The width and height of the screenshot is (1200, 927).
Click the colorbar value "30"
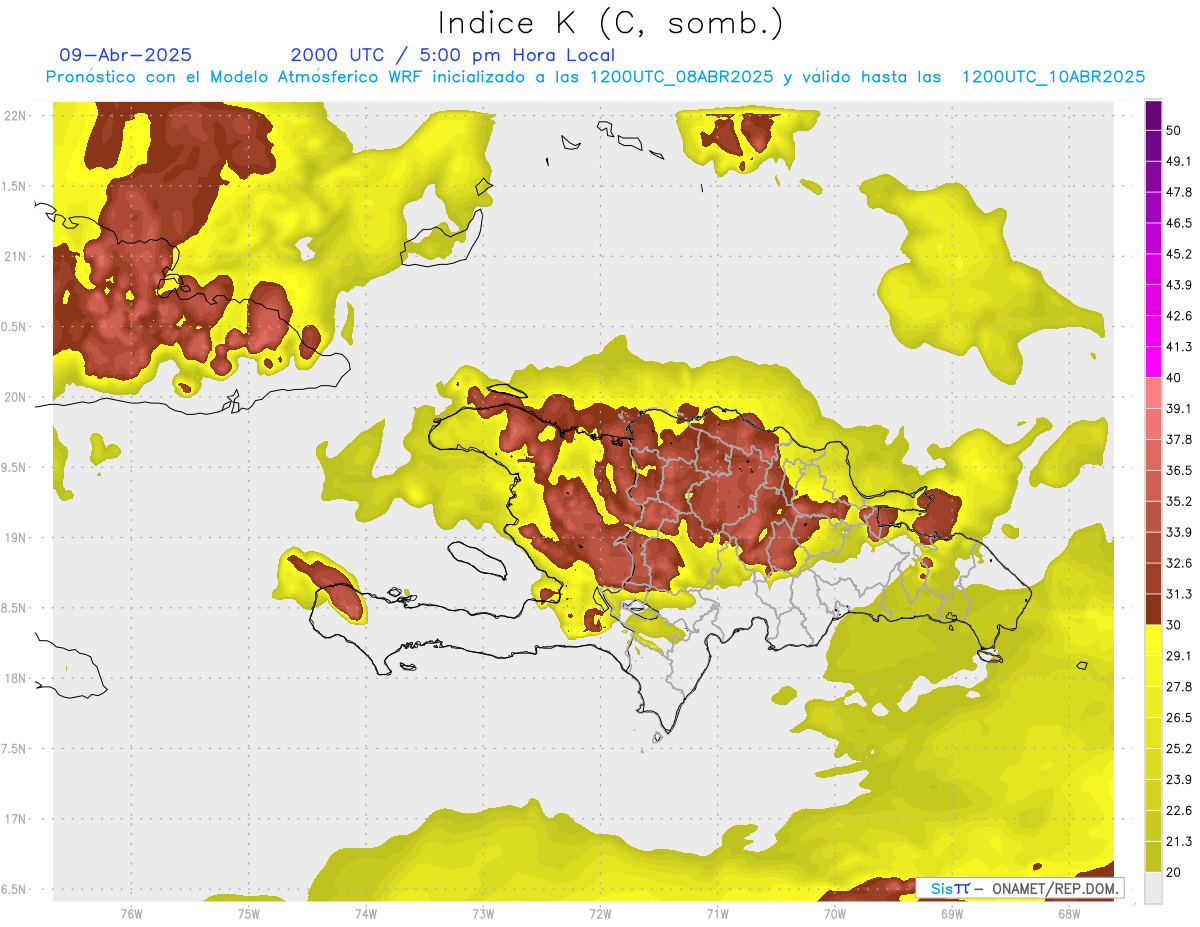coord(1174,625)
